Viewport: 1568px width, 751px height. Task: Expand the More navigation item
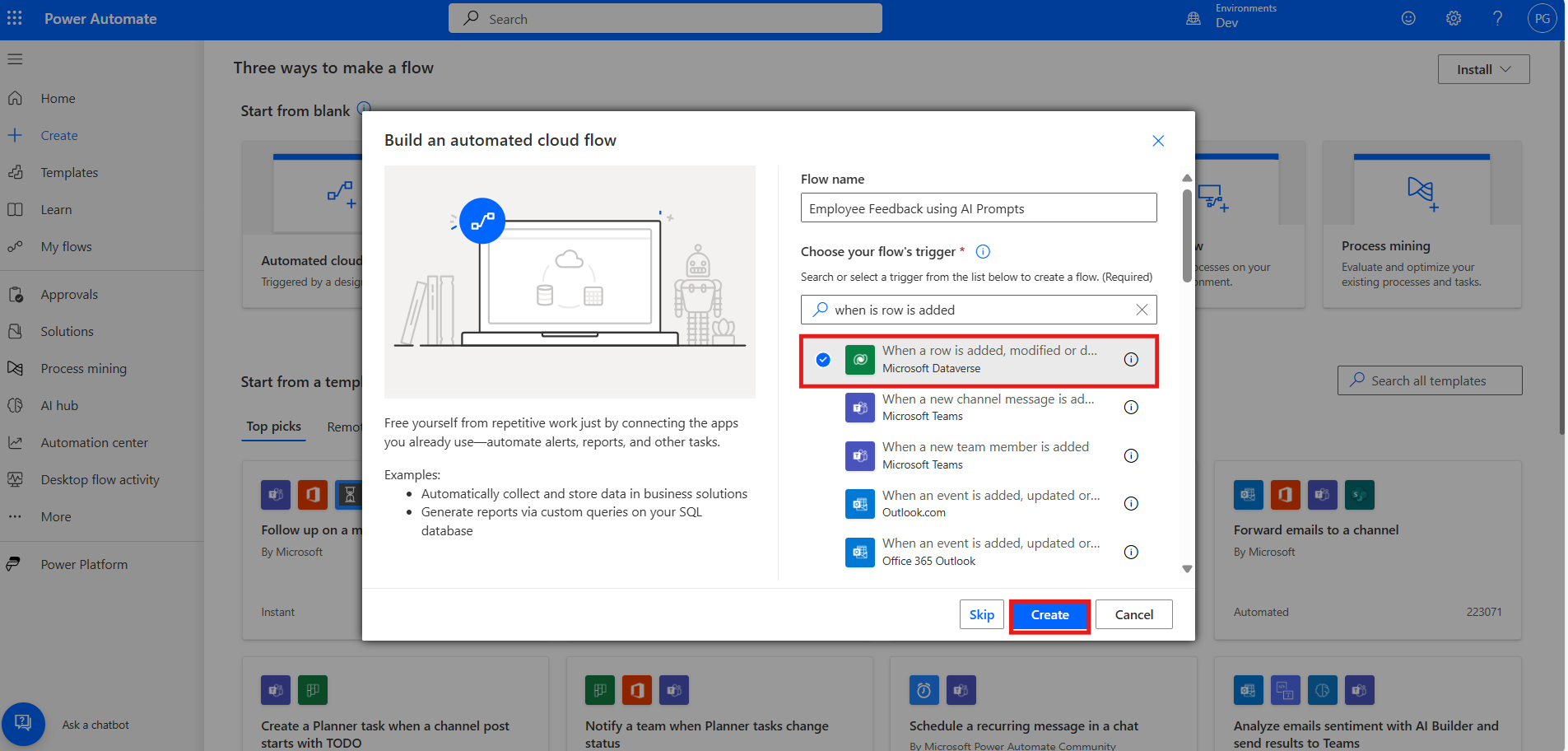(x=56, y=517)
